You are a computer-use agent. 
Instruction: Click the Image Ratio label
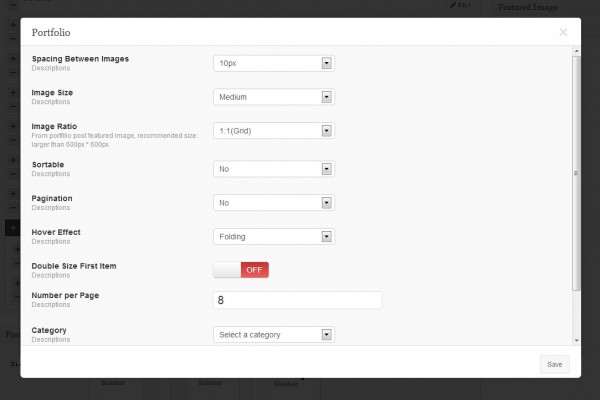click(54, 126)
